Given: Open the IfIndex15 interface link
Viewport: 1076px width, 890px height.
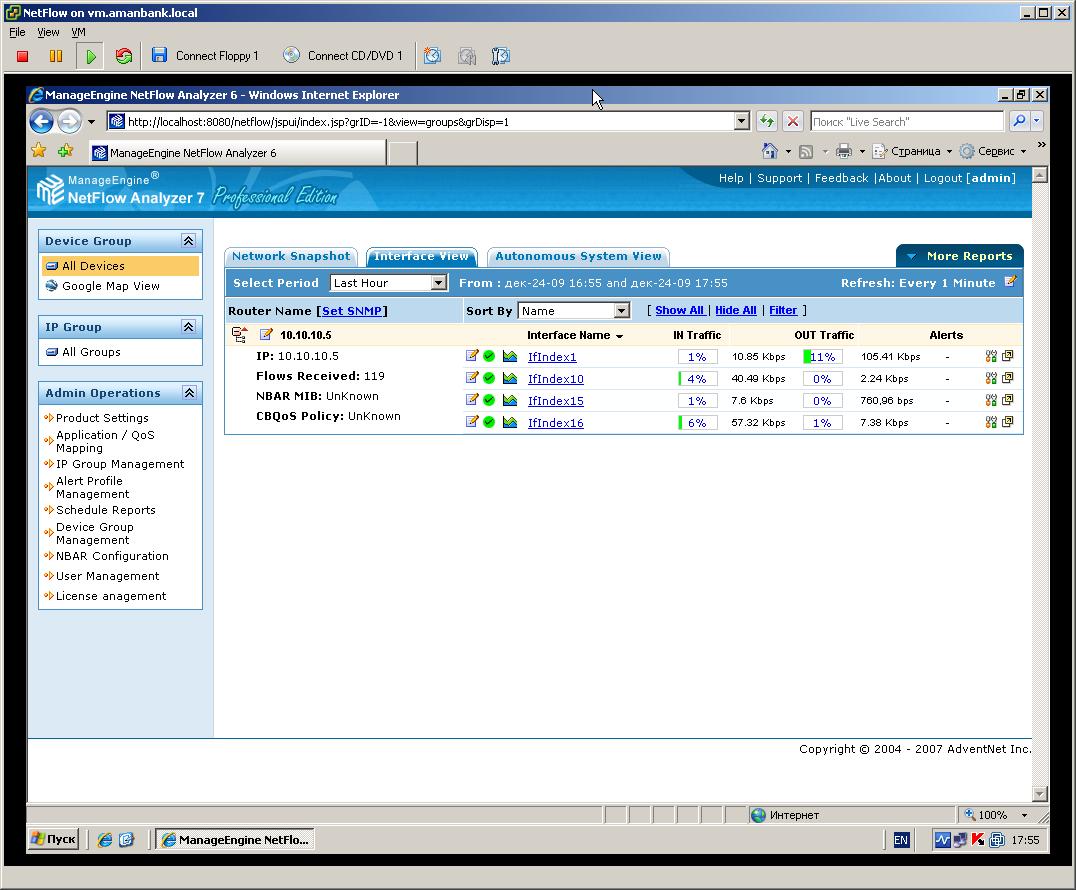Looking at the screenshot, I should pyautogui.click(x=555, y=401).
